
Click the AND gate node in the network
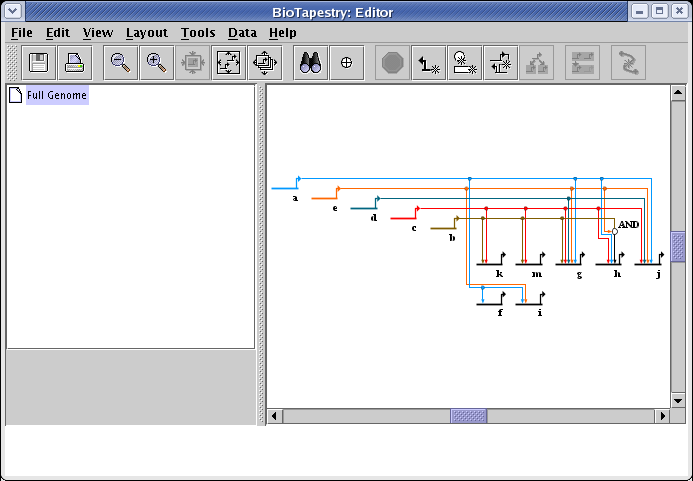coord(615,231)
